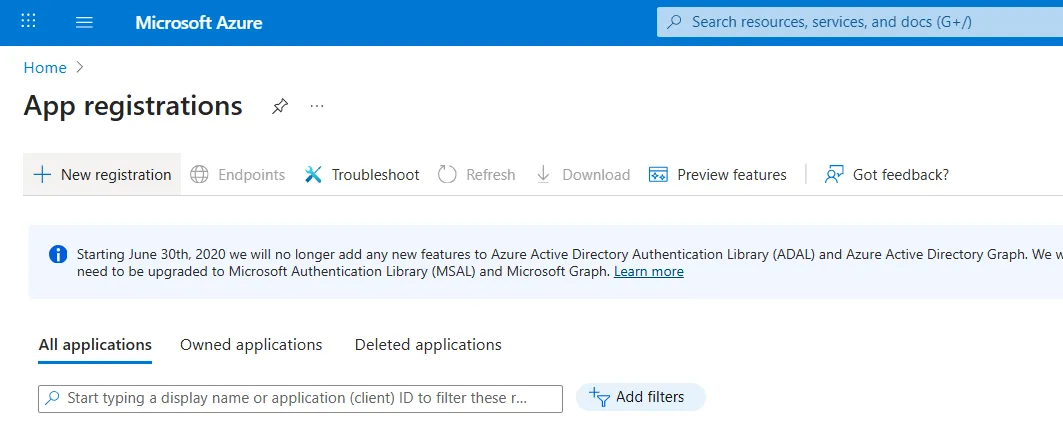Screen dimensions: 1063x441
Task: Click the Troubleshoot tools icon
Action: click(x=313, y=175)
